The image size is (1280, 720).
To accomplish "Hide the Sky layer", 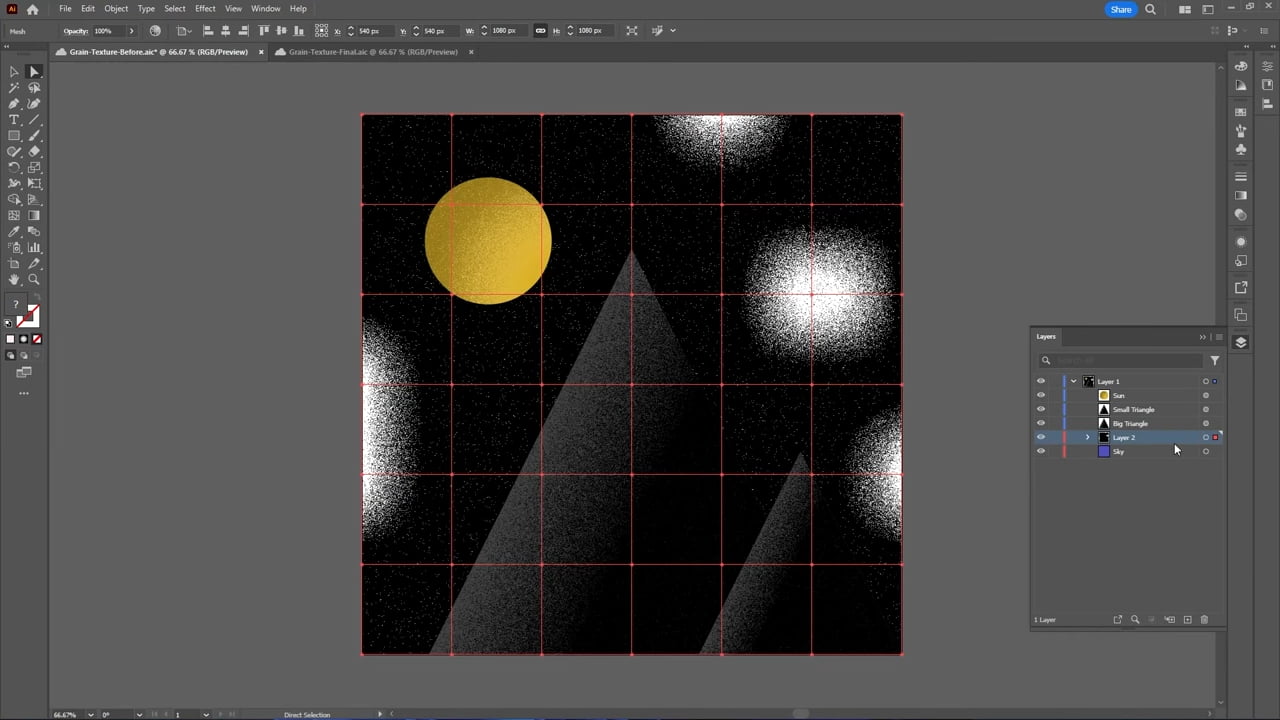I will pos(1041,451).
